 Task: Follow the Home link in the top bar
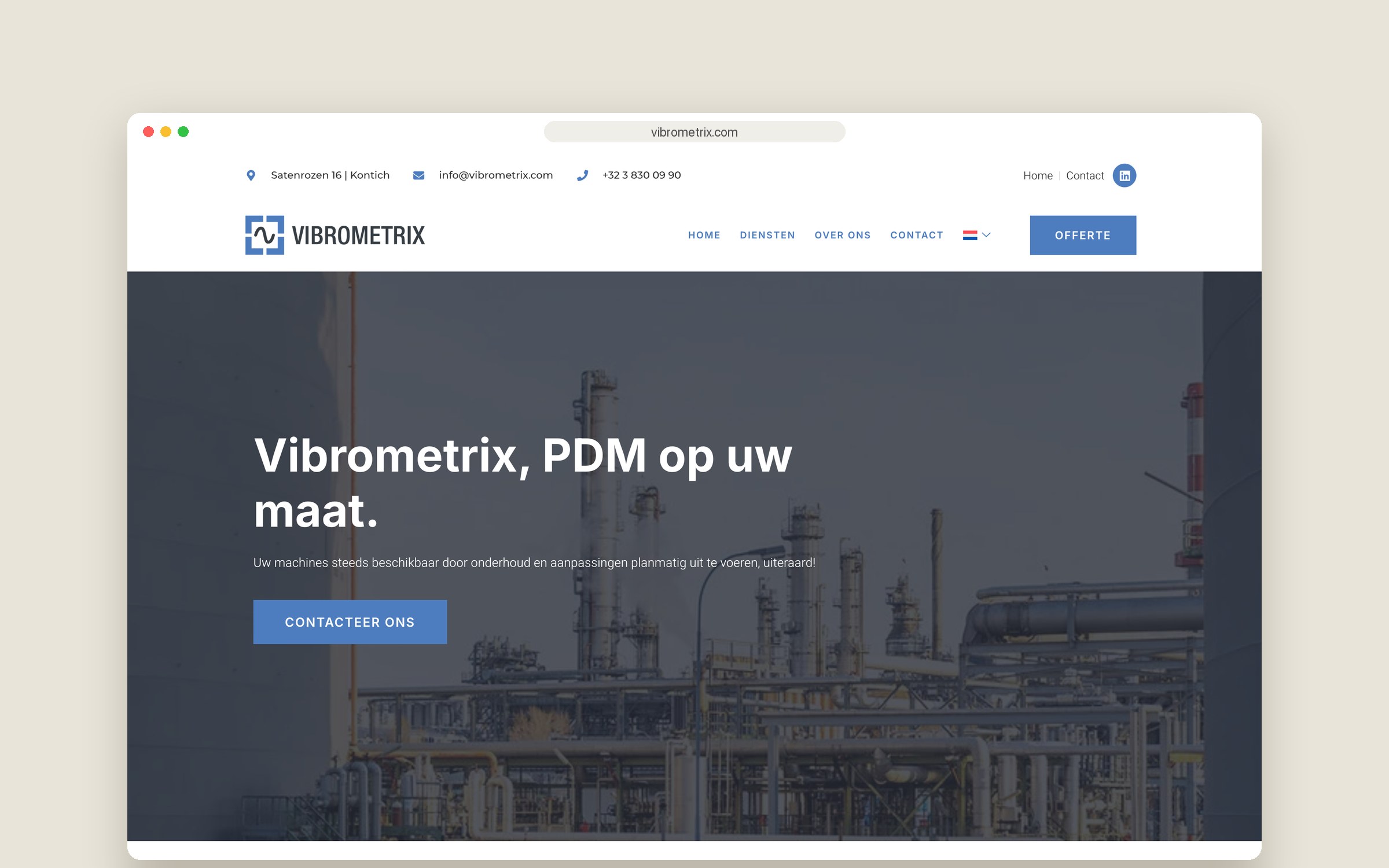(x=1038, y=175)
